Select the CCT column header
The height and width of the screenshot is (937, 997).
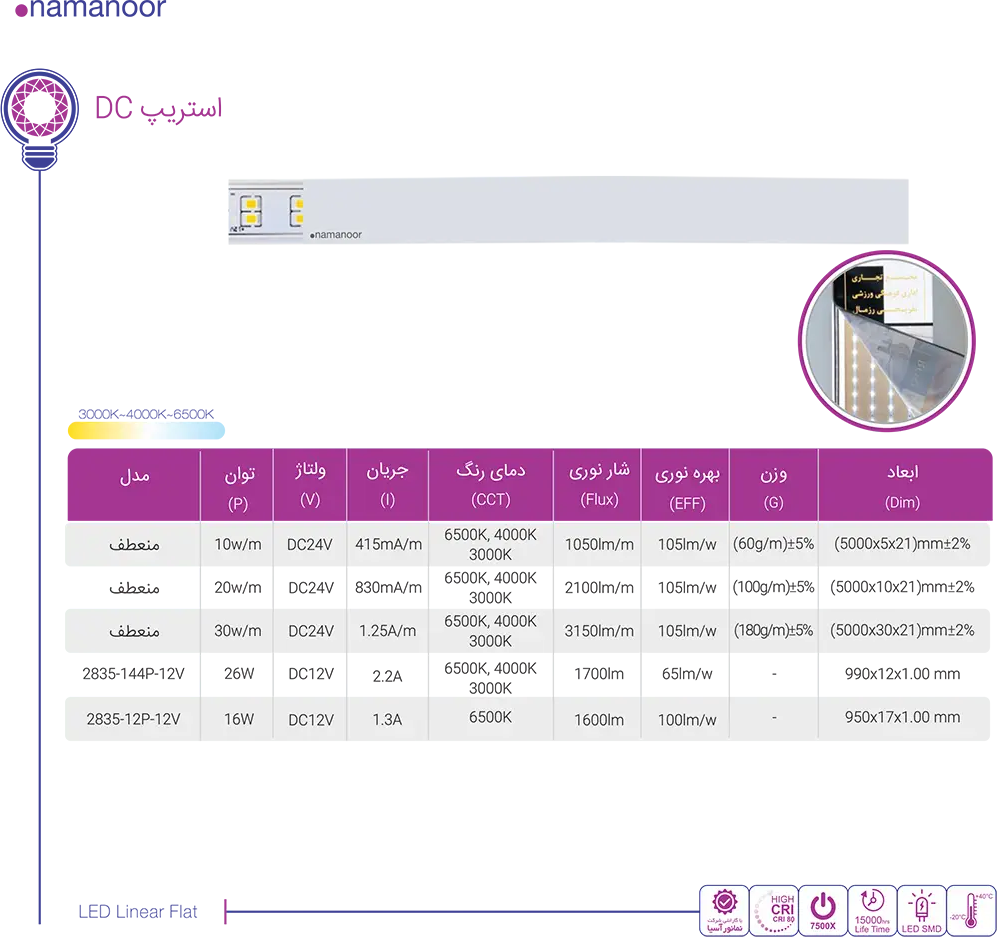point(490,484)
